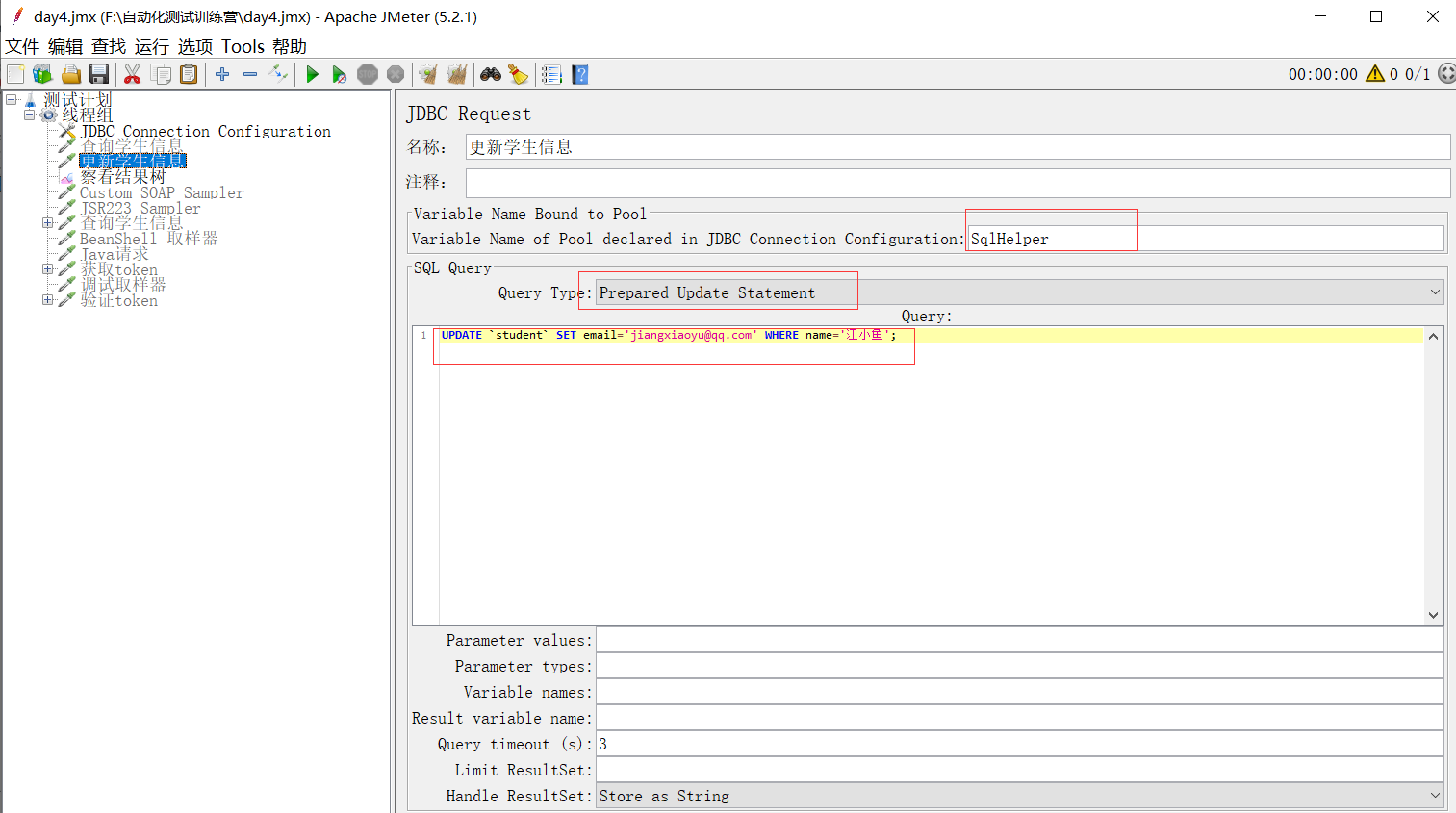This screenshot has height=813, width=1456.
Task: Click into the SQL Query editor line
Action: tap(932, 336)
